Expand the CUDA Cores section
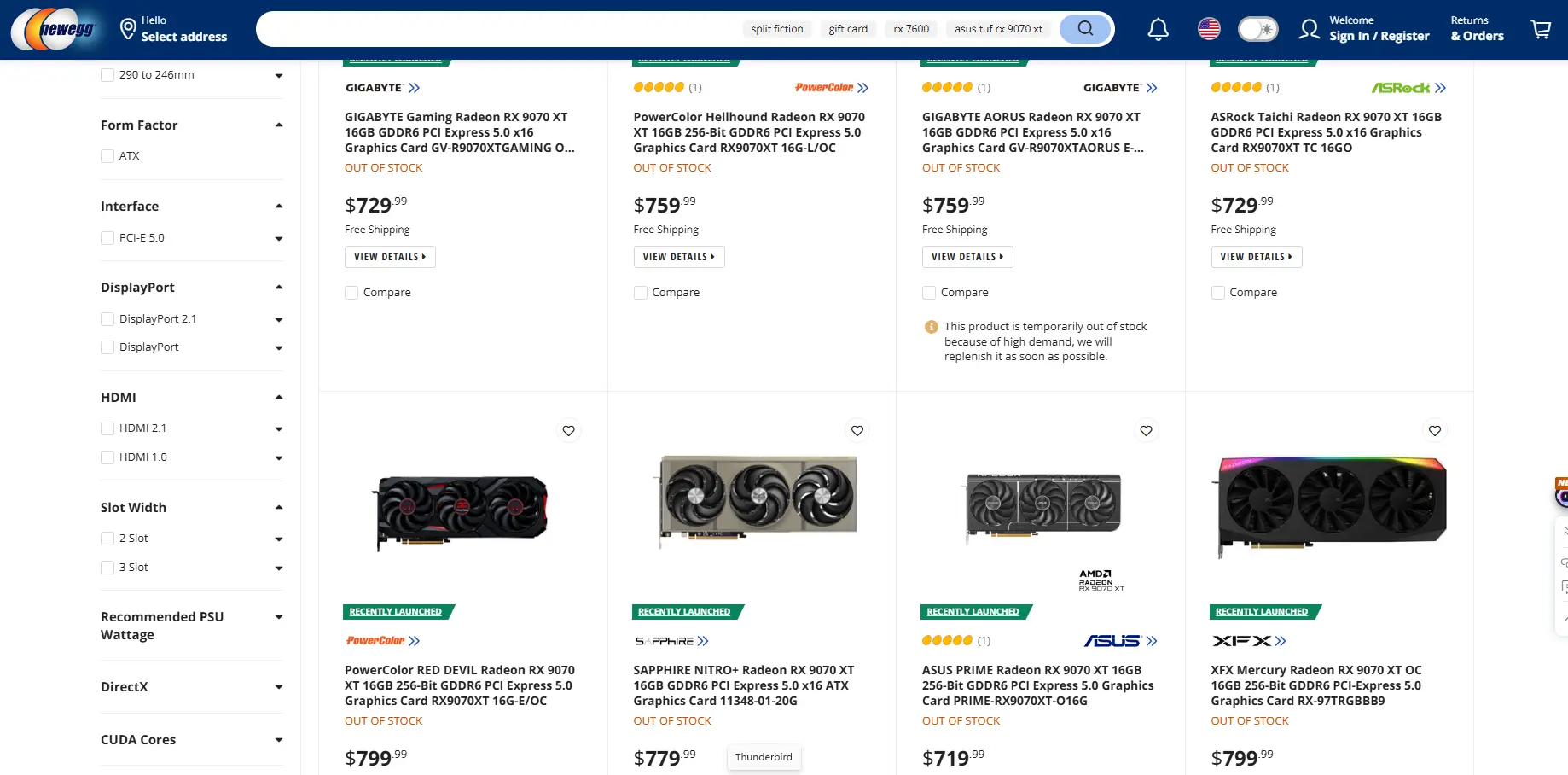This screenshot has width=1568, height=775. click(x=278, y=740)
